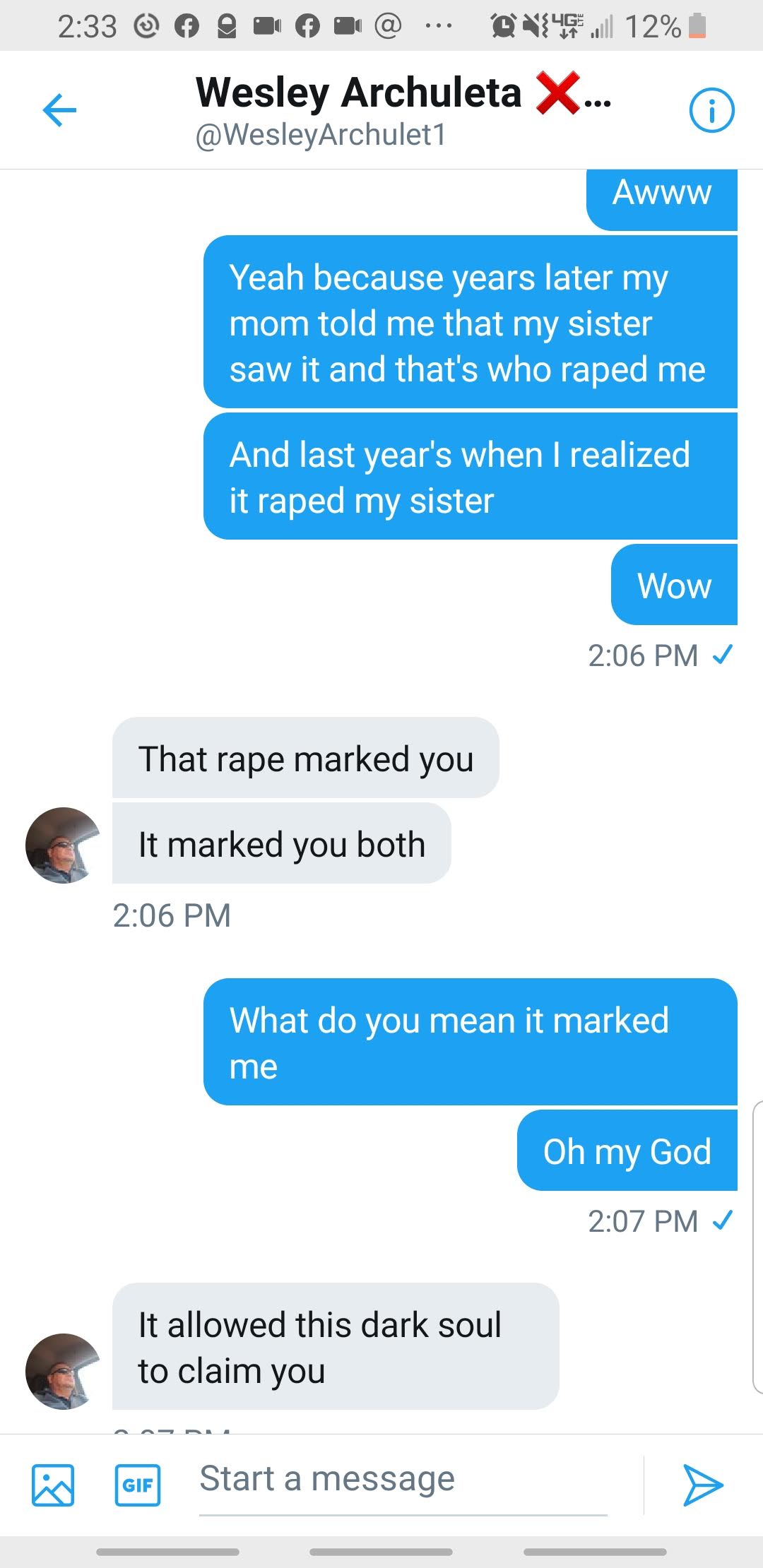763x1568 pixels.
Task: Tap the three-dot notification overflow
Action: click(438, 26)
